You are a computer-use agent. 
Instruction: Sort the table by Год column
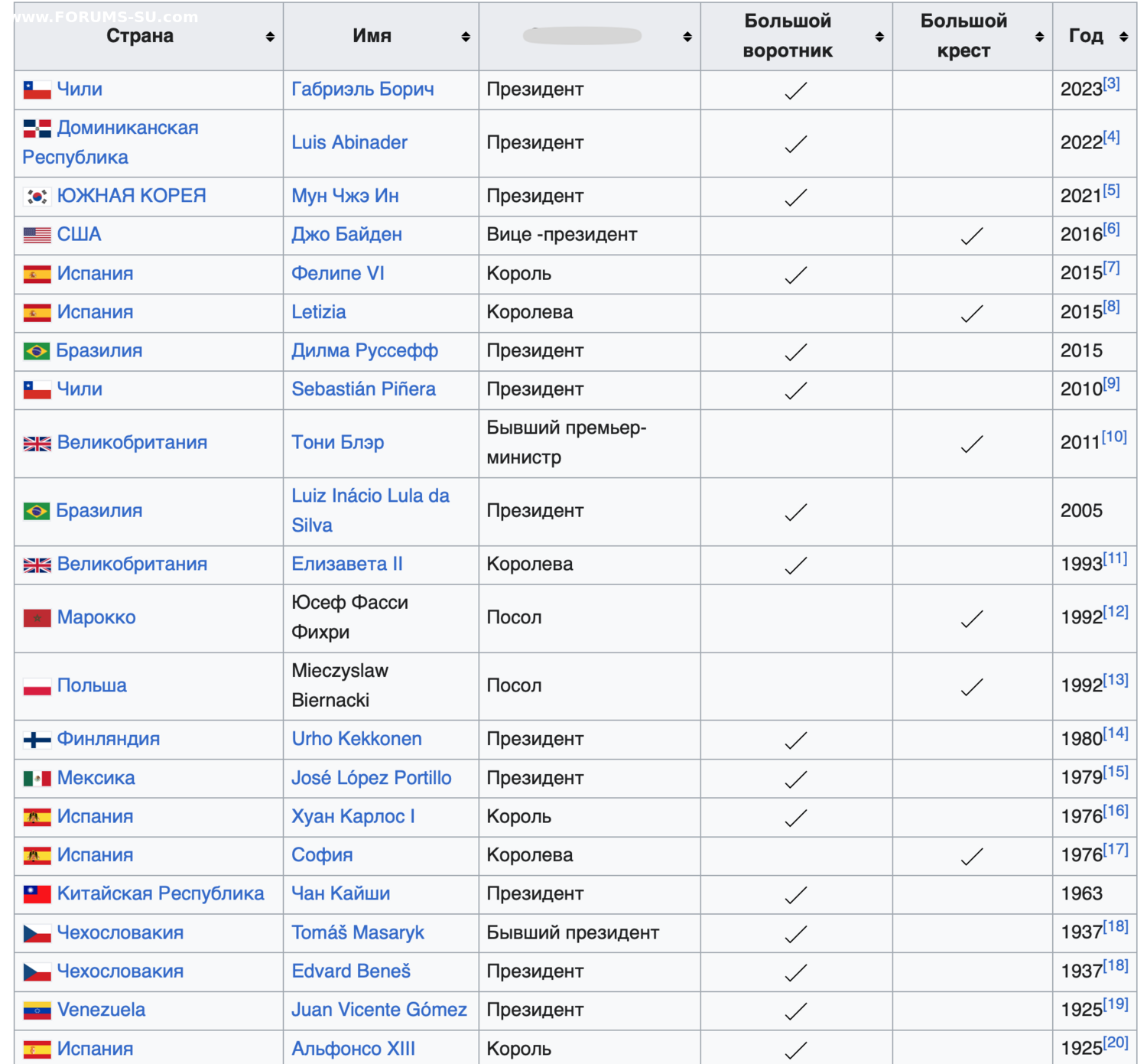1123,37
